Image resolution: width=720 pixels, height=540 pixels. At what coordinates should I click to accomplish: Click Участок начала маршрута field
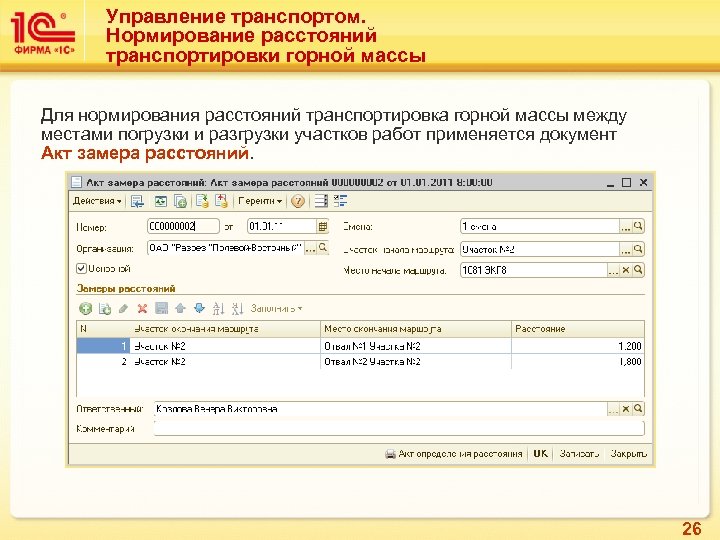540,249
